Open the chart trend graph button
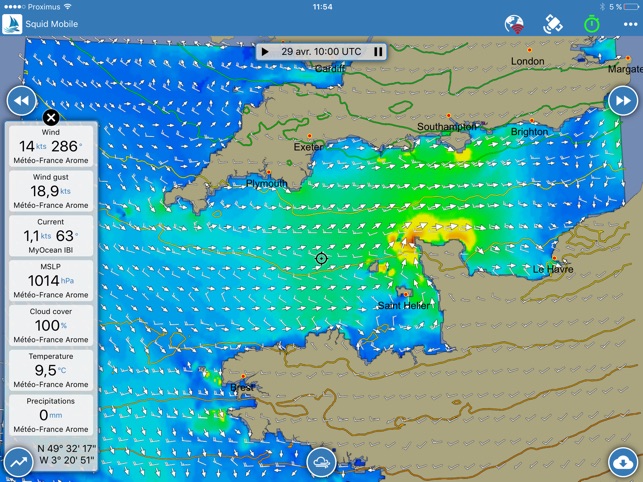Image resolution: width=643 pixels, height=482 pixels. (x=18, y=462)
